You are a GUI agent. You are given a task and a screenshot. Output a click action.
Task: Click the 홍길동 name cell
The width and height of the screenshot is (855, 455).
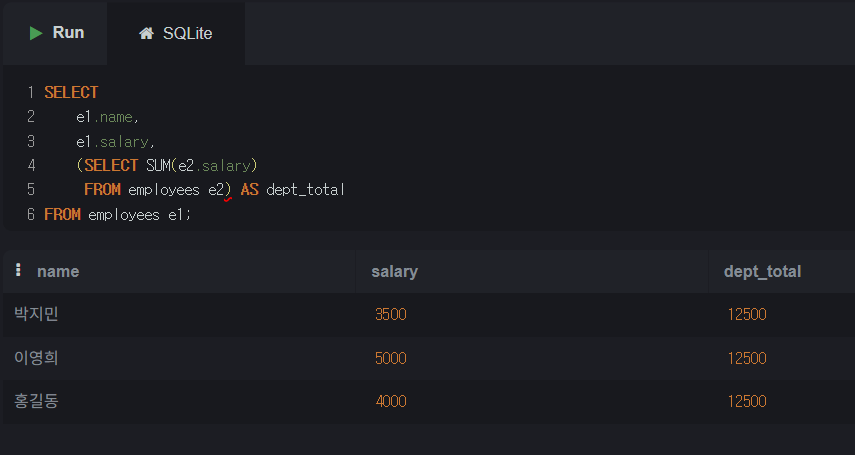click(x=36, y=401)
